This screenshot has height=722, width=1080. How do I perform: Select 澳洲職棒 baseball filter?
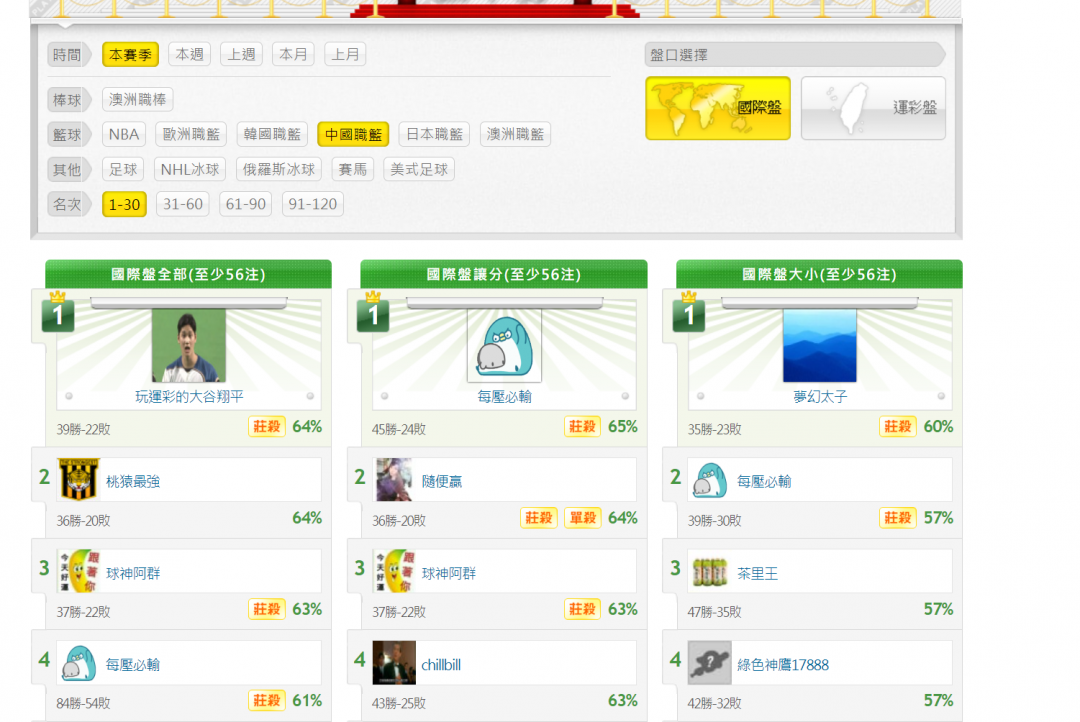[138, 100]
